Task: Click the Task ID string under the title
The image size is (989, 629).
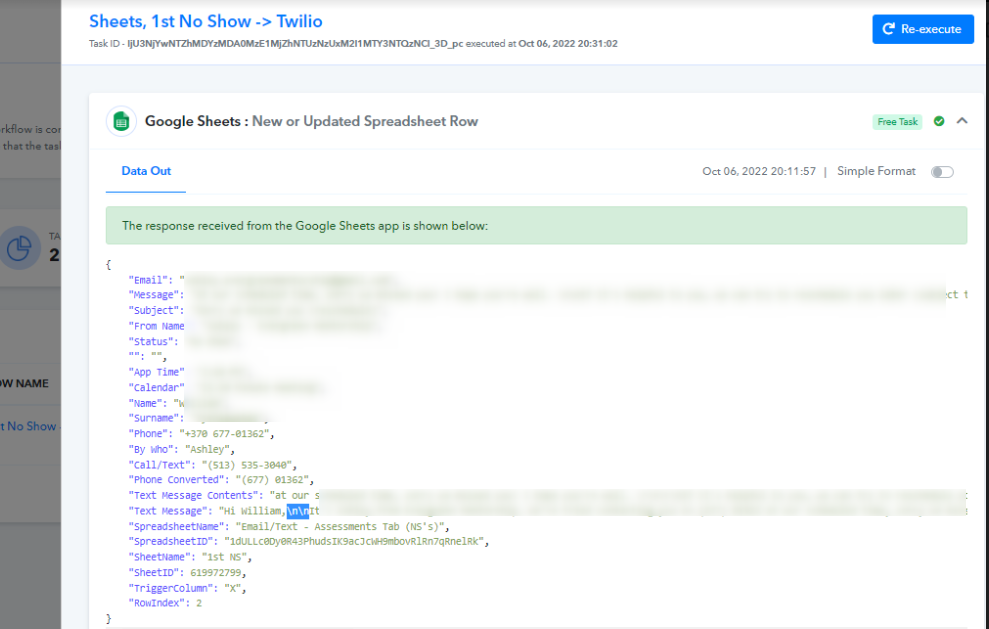Action: (295, 44)
